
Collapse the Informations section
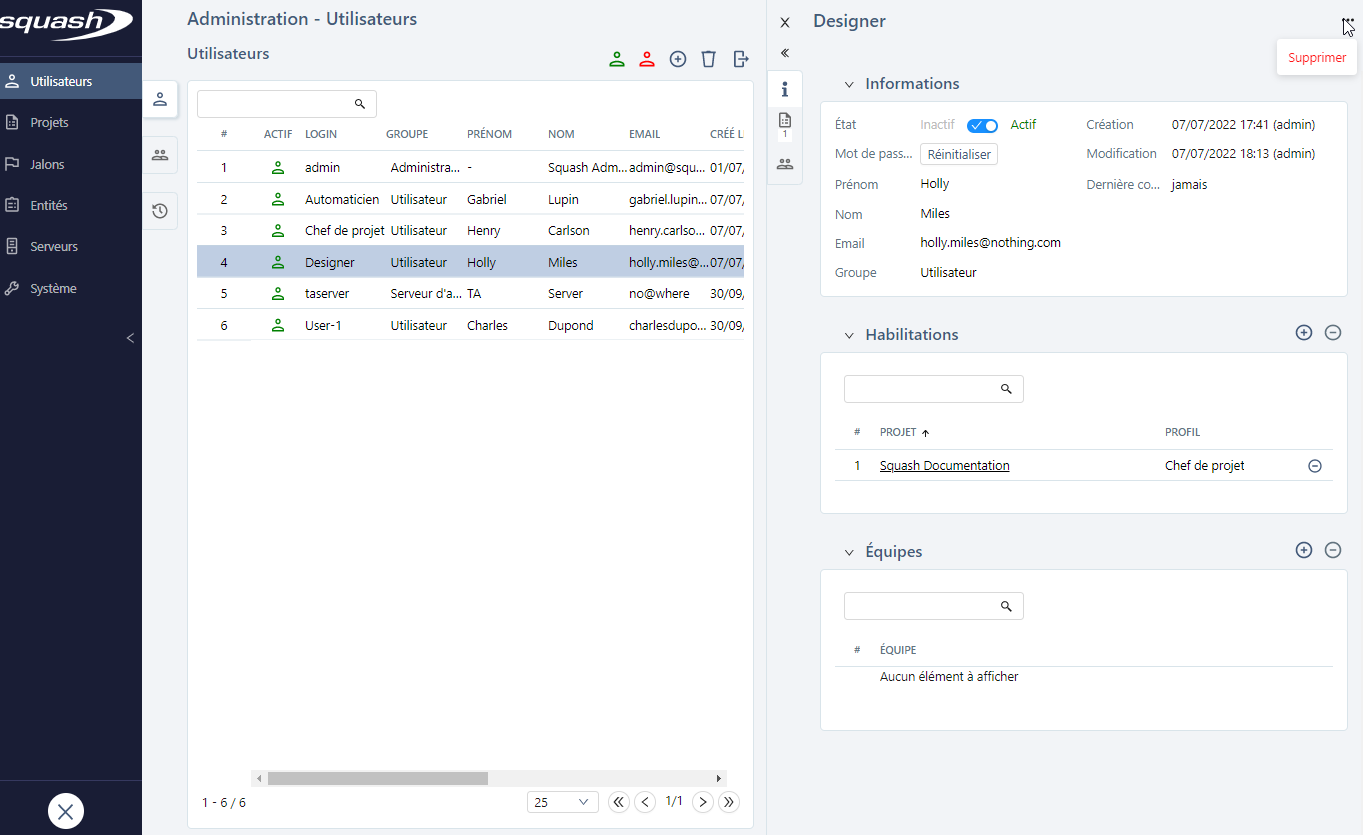(x=850, y=85)
